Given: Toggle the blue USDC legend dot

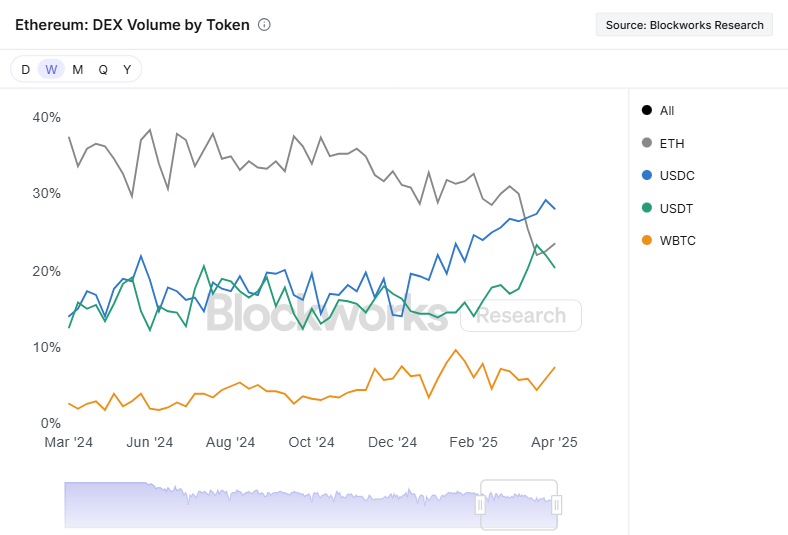Looking at the screenshot, I should [647, 175].
